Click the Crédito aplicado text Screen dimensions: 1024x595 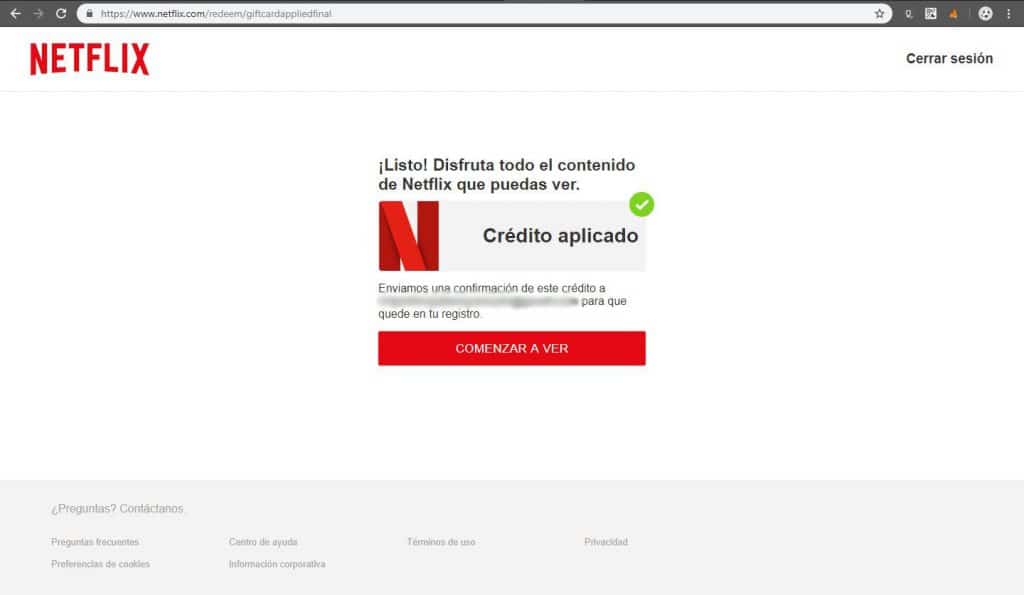click(560, 235)
